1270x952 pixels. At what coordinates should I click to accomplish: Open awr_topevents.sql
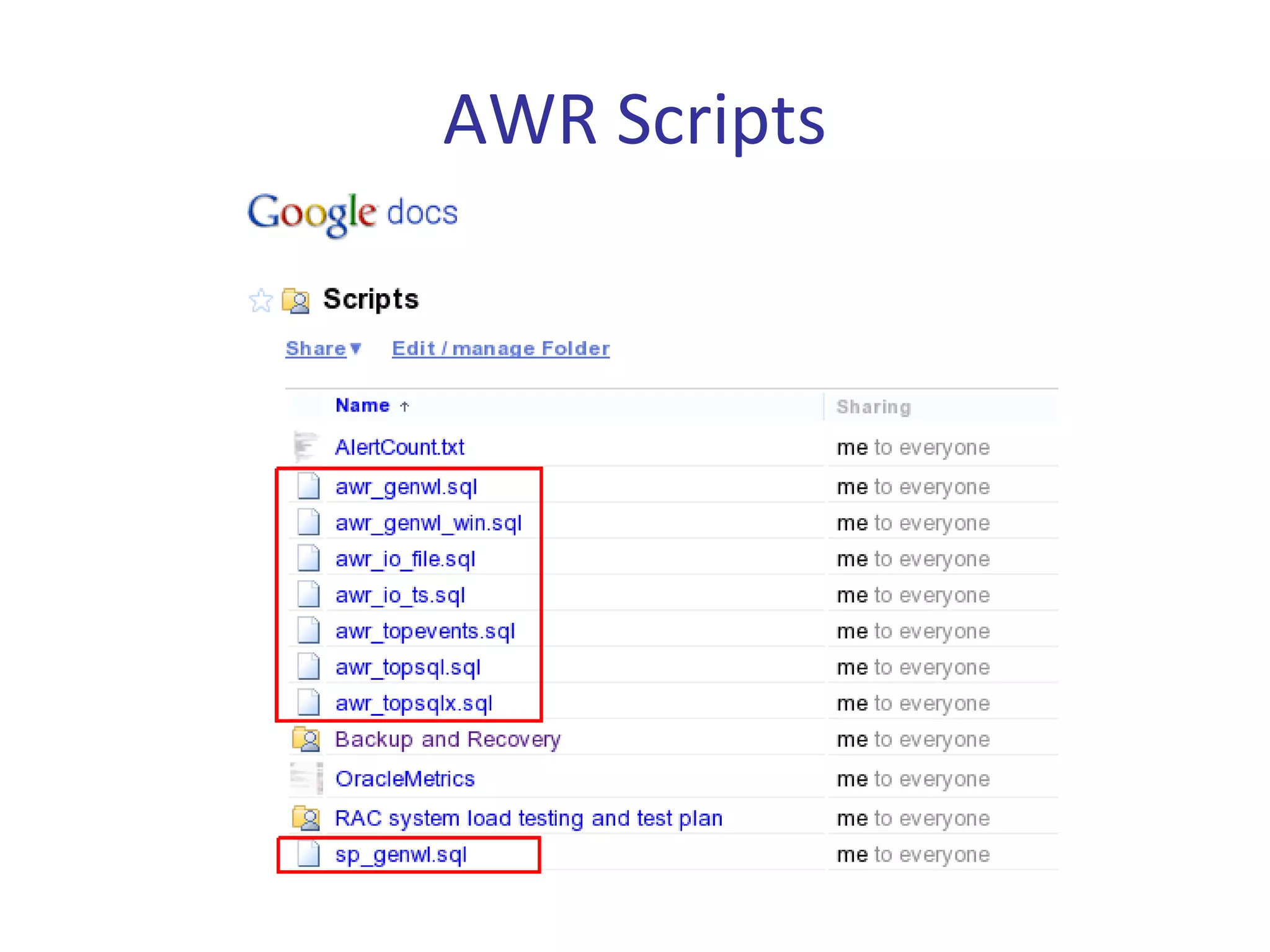[425, 632]
